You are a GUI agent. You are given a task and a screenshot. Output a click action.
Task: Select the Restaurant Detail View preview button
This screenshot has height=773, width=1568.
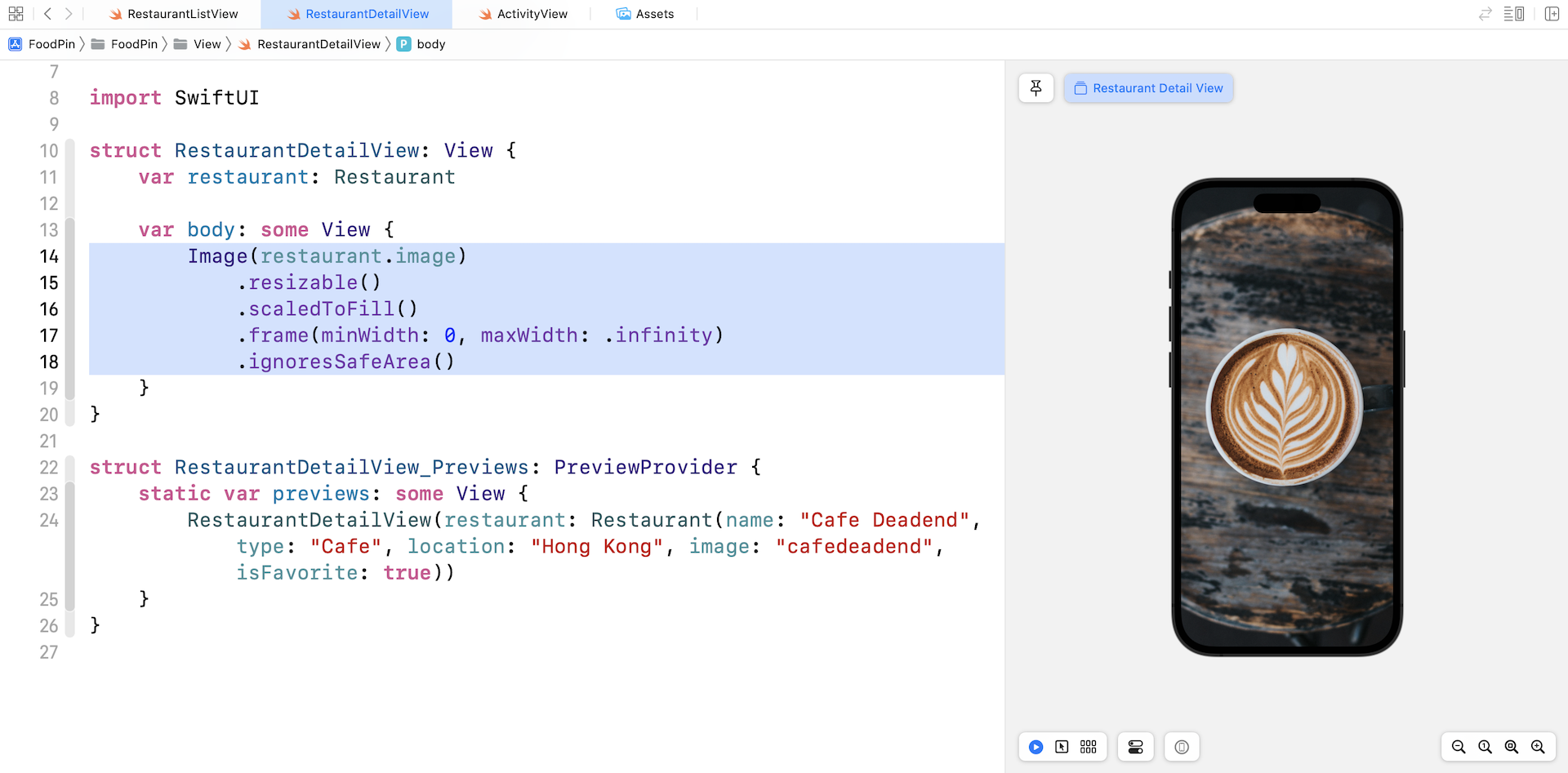pos(1148,88)
